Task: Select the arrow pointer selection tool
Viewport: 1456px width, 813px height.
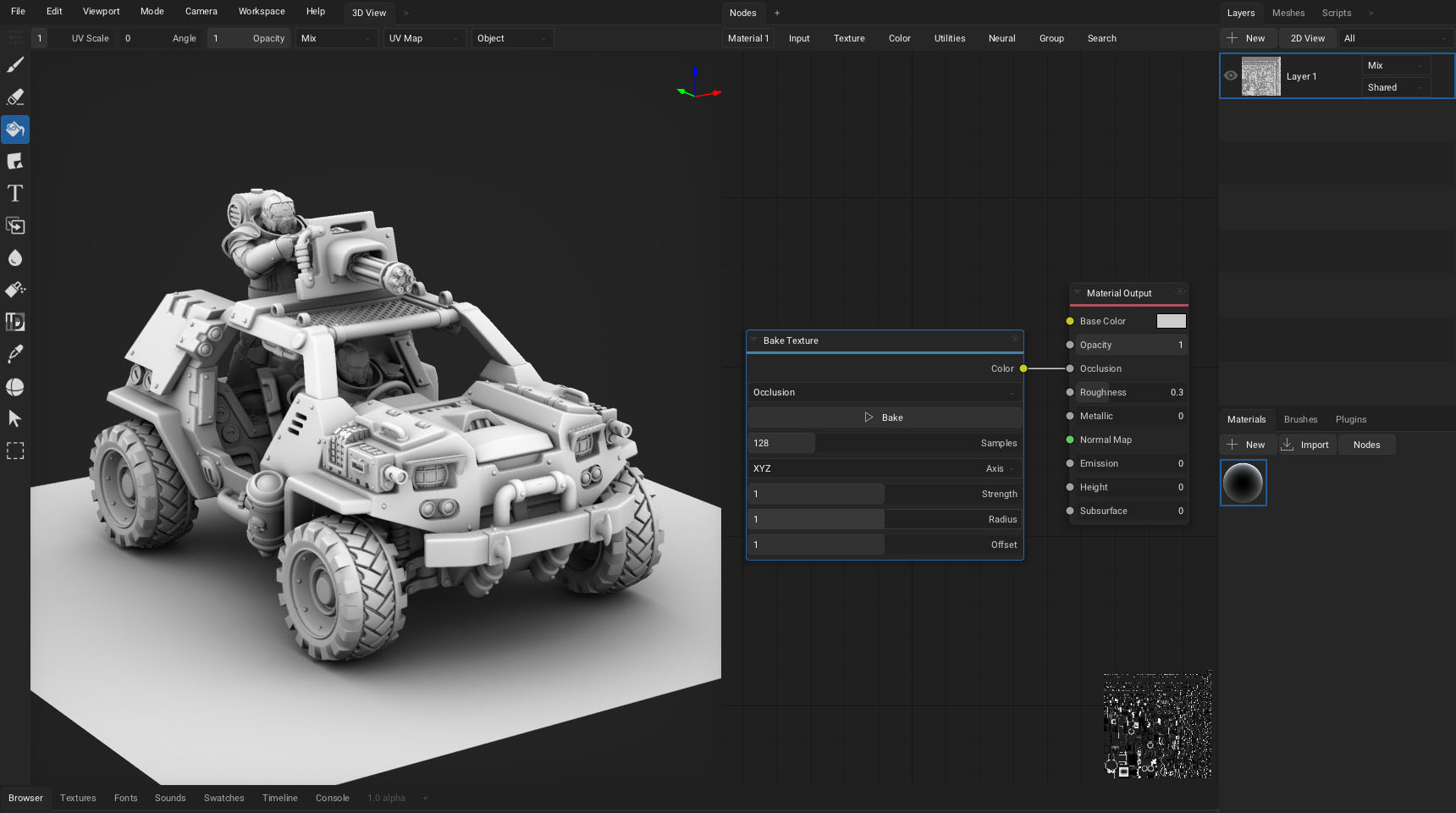Action: [x=15, y=419]
